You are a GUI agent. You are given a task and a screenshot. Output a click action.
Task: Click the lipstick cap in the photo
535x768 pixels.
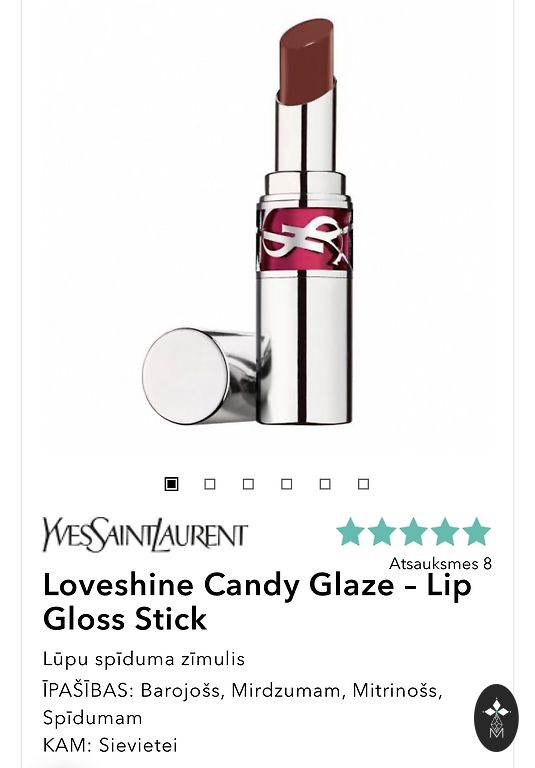tap(198, 376)
